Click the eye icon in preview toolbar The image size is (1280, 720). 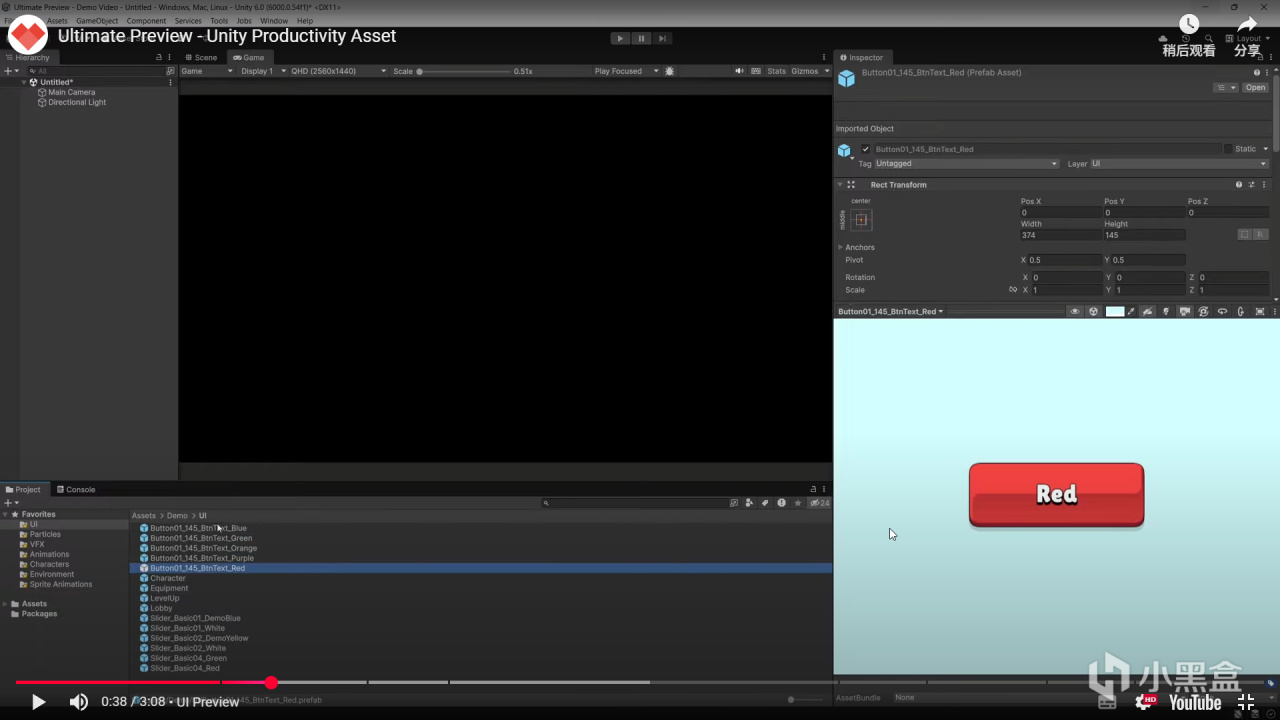[x=1075, y=312]
